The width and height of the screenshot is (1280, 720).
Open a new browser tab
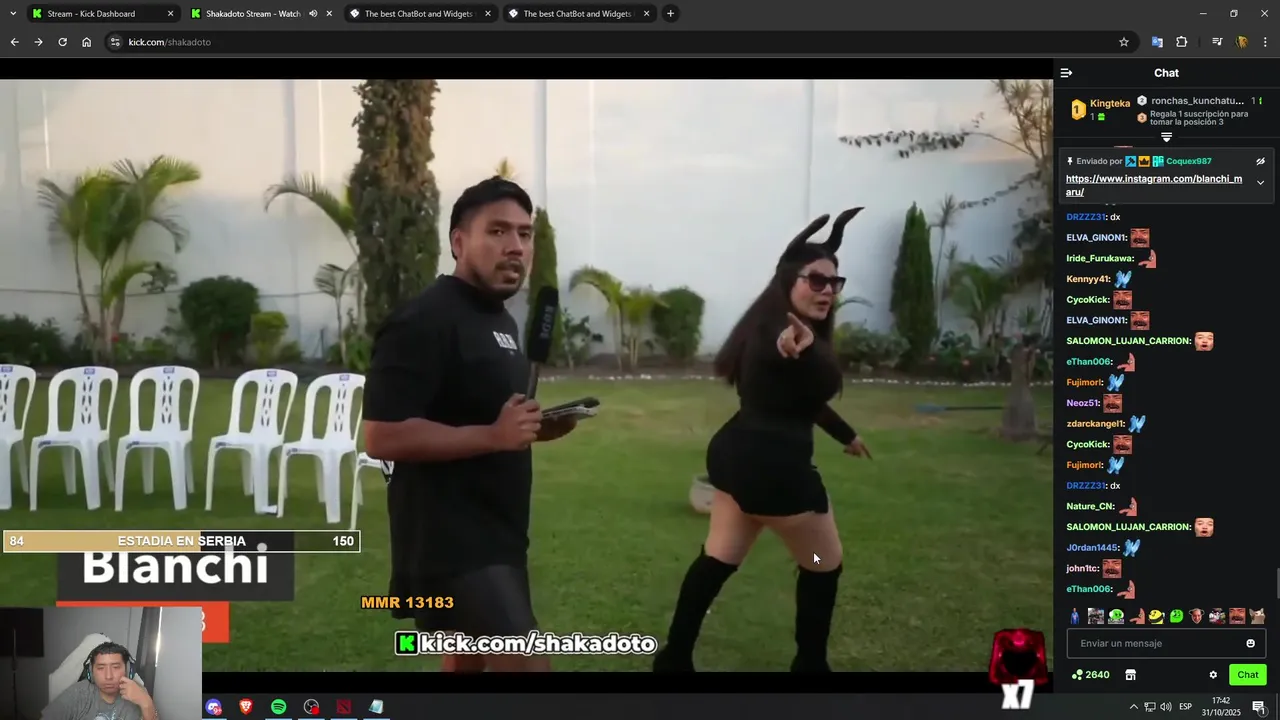[x=670, y=14]
